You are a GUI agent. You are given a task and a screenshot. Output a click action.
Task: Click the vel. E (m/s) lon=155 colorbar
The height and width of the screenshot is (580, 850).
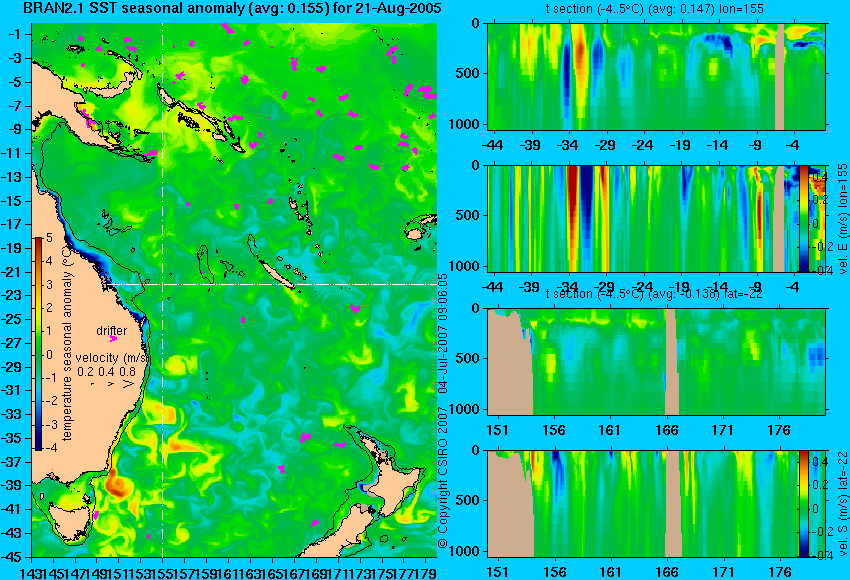(x=804, y=218)
